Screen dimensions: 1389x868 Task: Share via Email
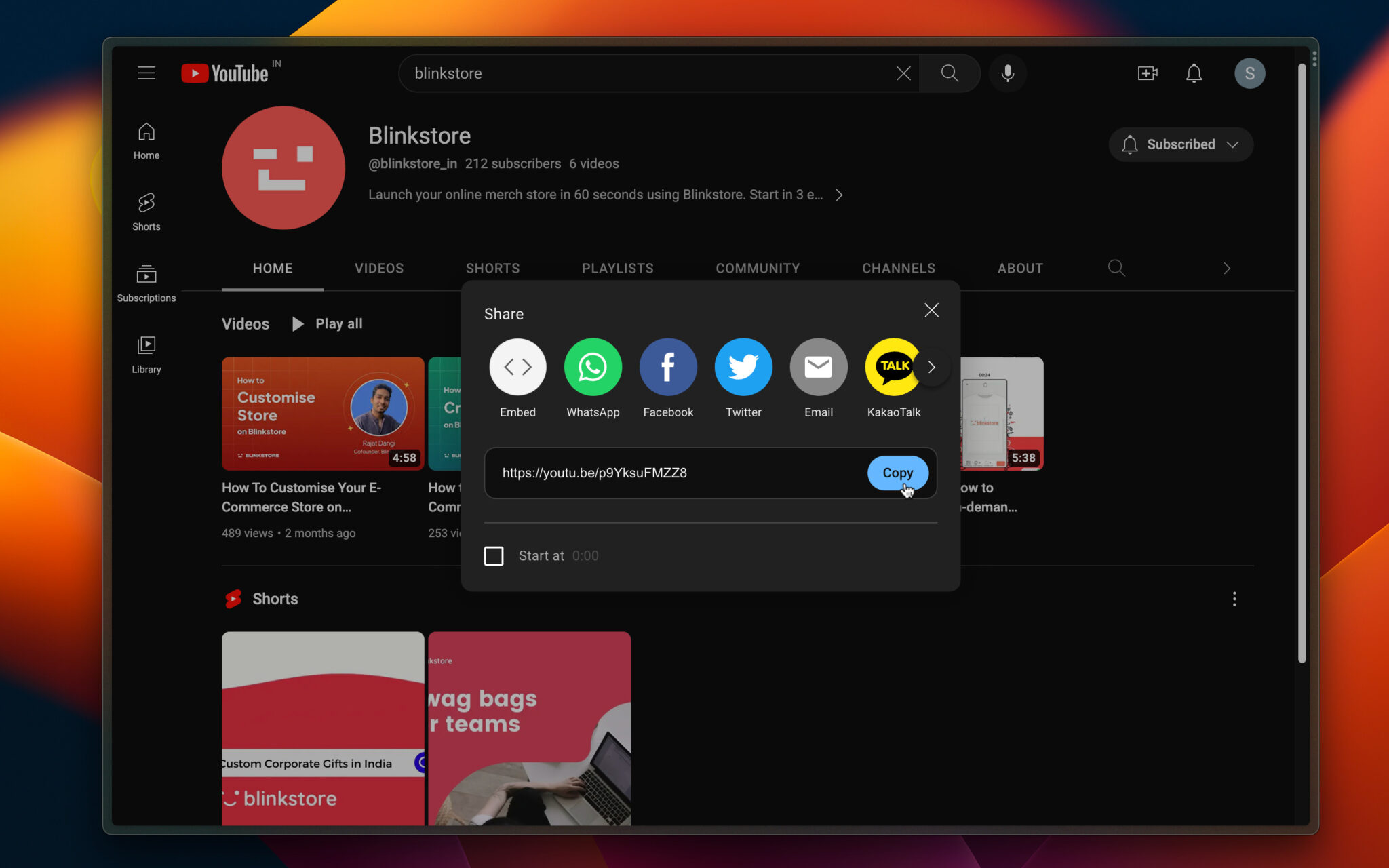click(819, 367)
